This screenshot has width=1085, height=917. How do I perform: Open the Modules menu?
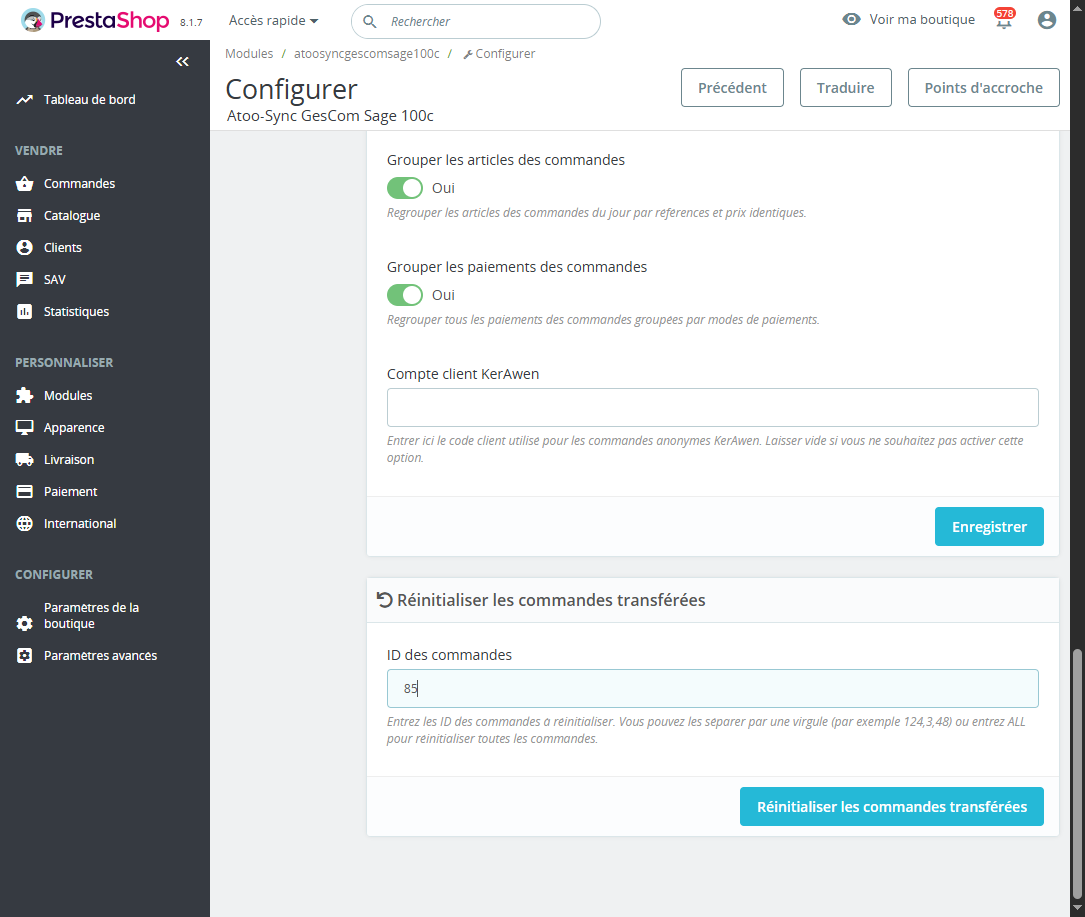point(68,395)
